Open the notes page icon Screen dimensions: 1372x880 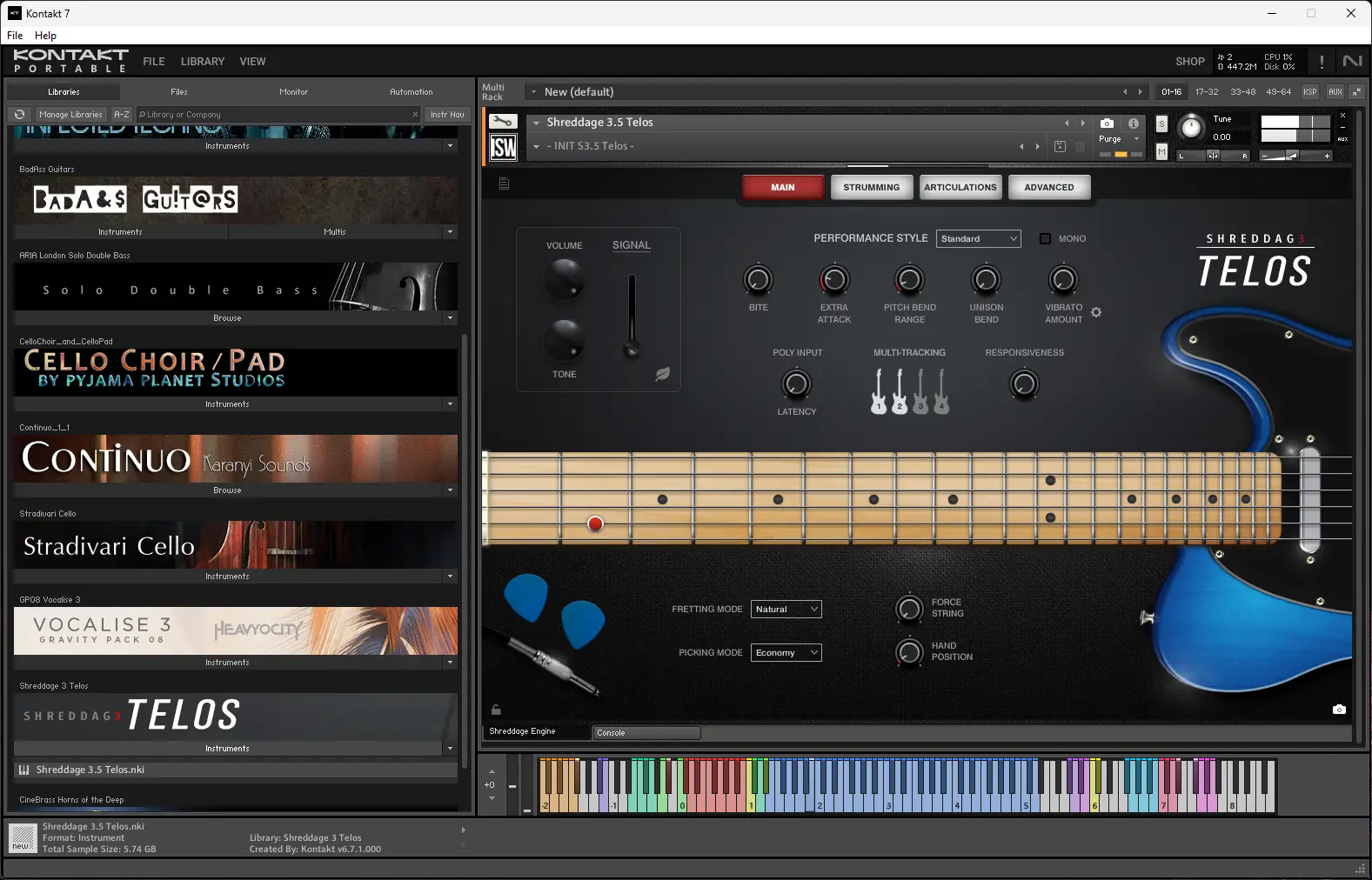point(504,183)
